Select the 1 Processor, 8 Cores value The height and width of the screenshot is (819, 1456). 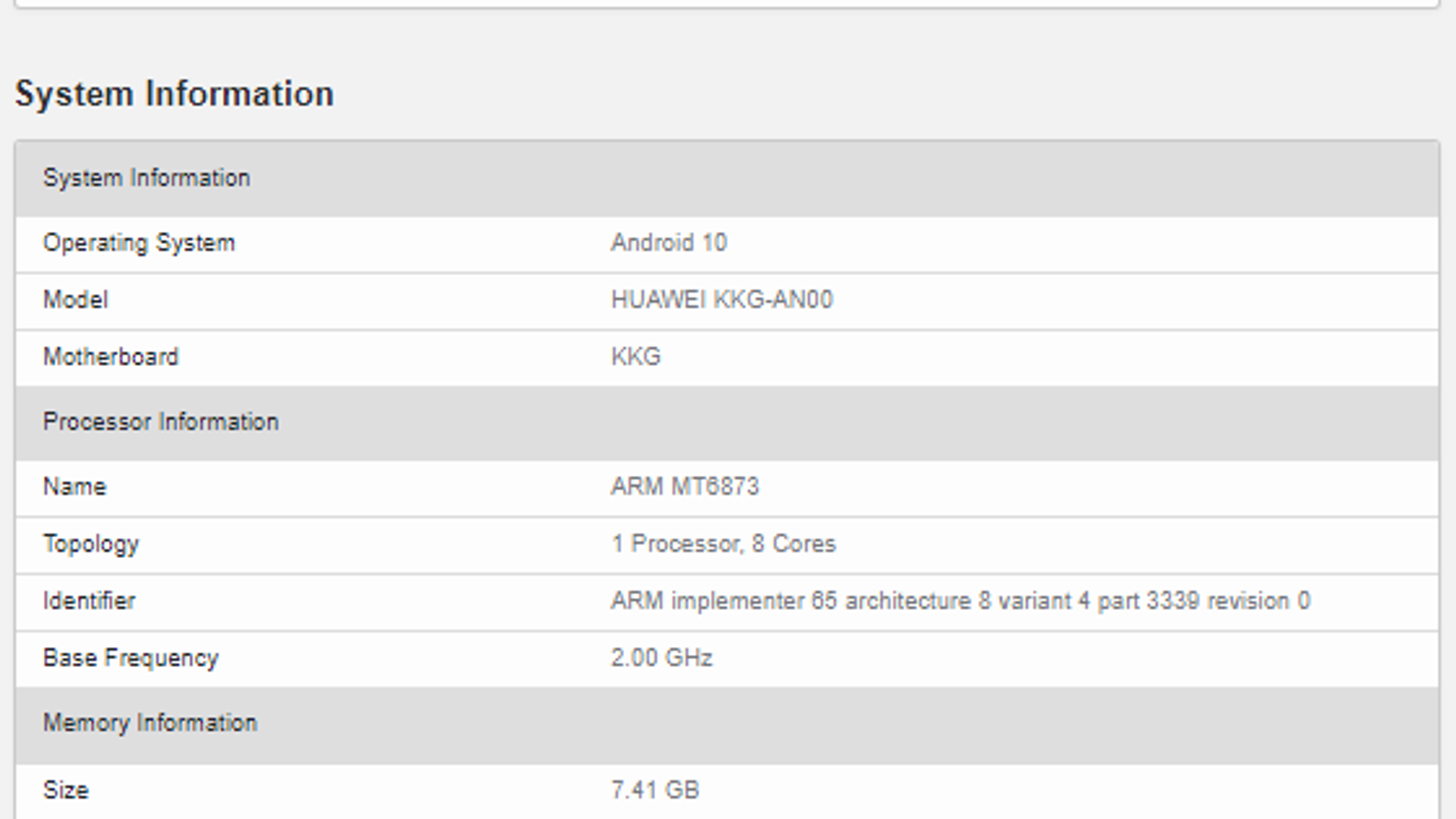coord(723,544)
